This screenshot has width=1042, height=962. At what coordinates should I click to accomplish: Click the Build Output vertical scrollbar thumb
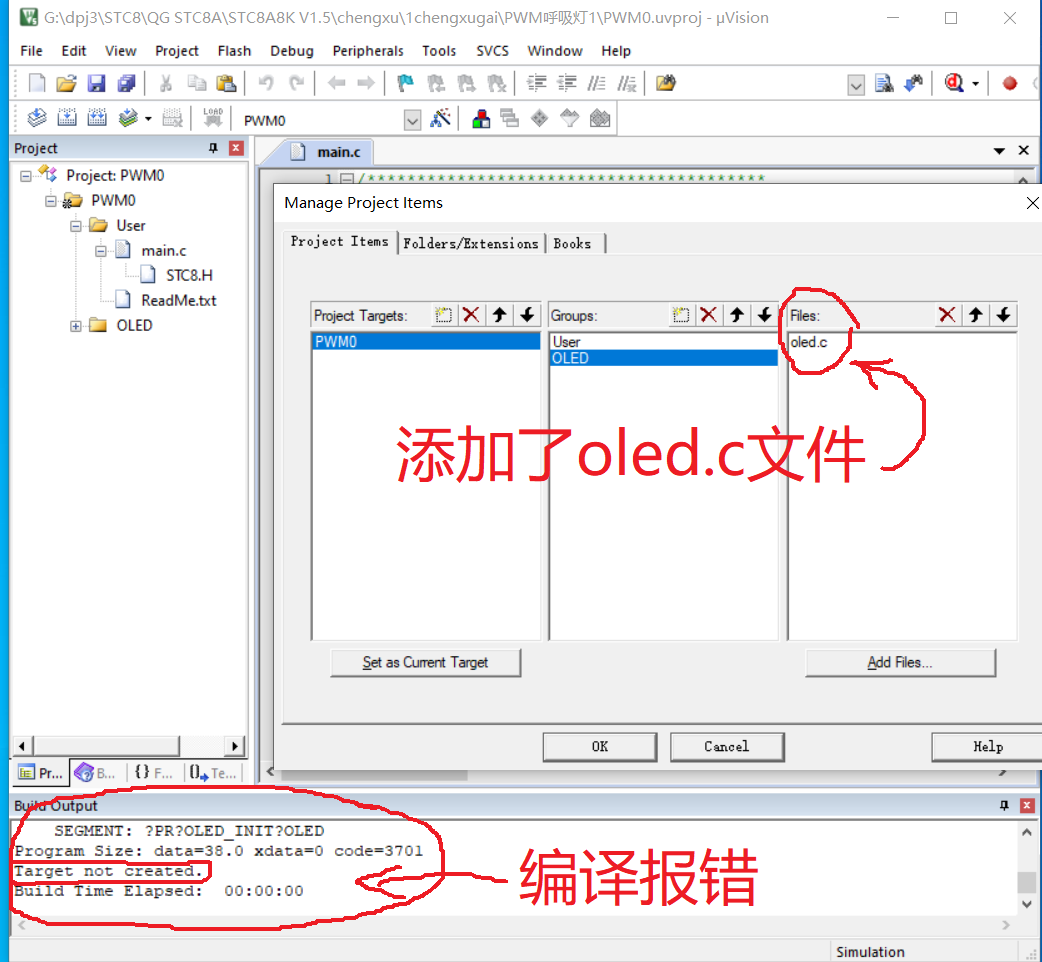pyautogui.click(x=1027, y=882)
